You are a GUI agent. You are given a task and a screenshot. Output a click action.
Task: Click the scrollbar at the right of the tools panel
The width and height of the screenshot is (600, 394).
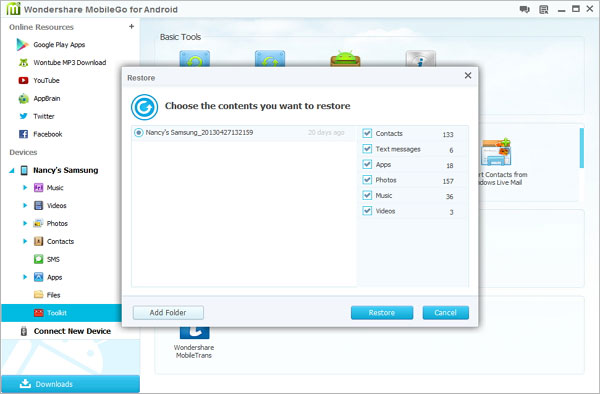point(582,148)
